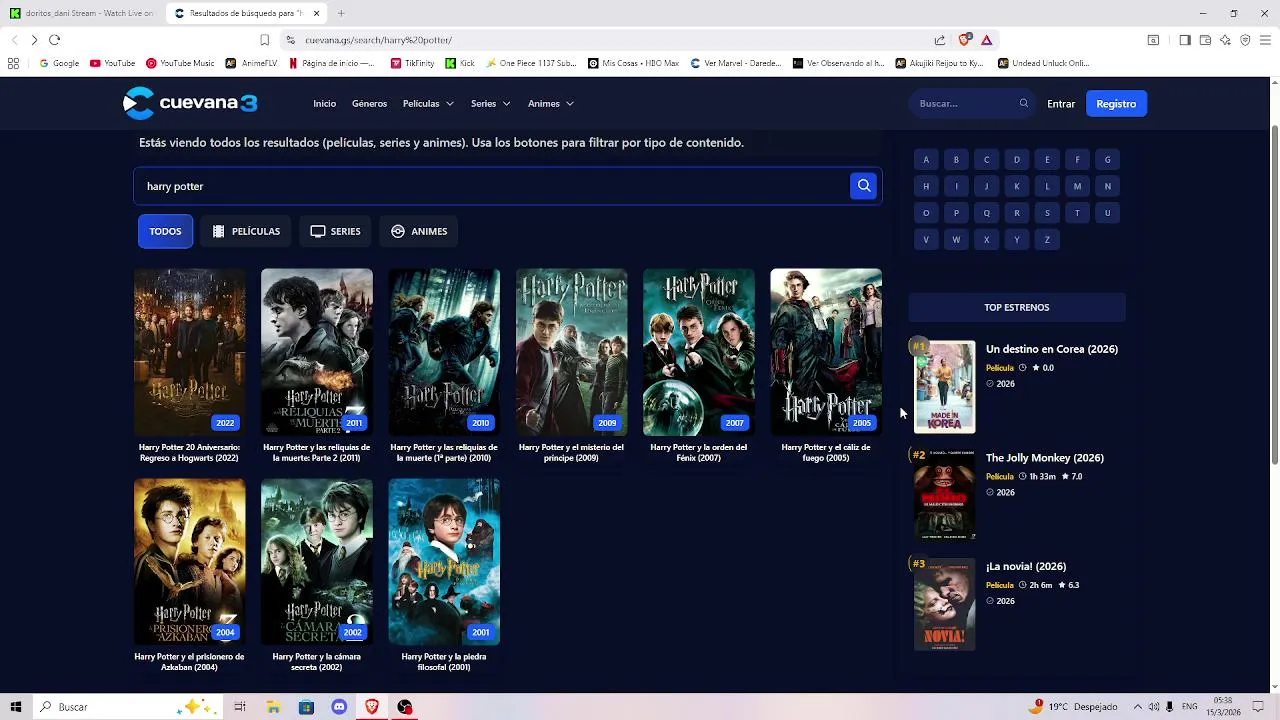Go back with browser back arrow
Screen dimensions: 1280x720
tap(14, 40)
